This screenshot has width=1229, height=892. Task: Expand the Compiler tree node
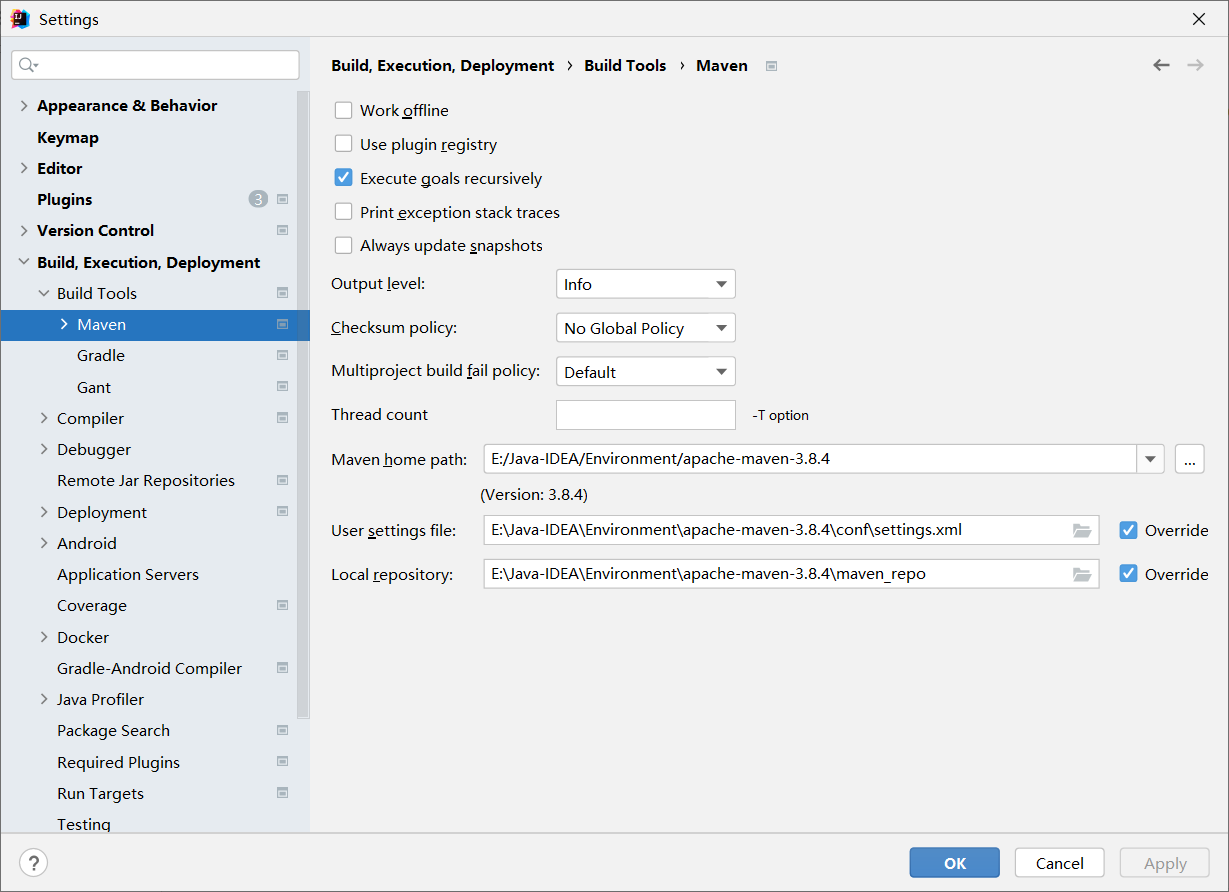coord(44,418)
